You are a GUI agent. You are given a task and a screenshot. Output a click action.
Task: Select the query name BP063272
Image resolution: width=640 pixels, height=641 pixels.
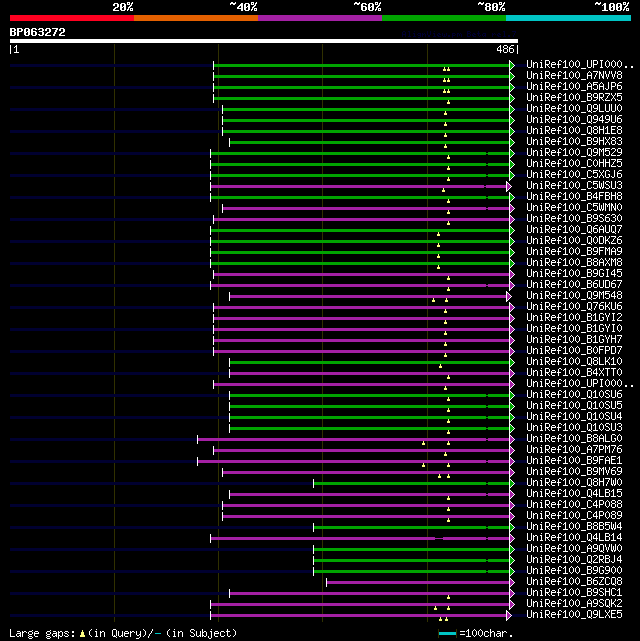38,32
